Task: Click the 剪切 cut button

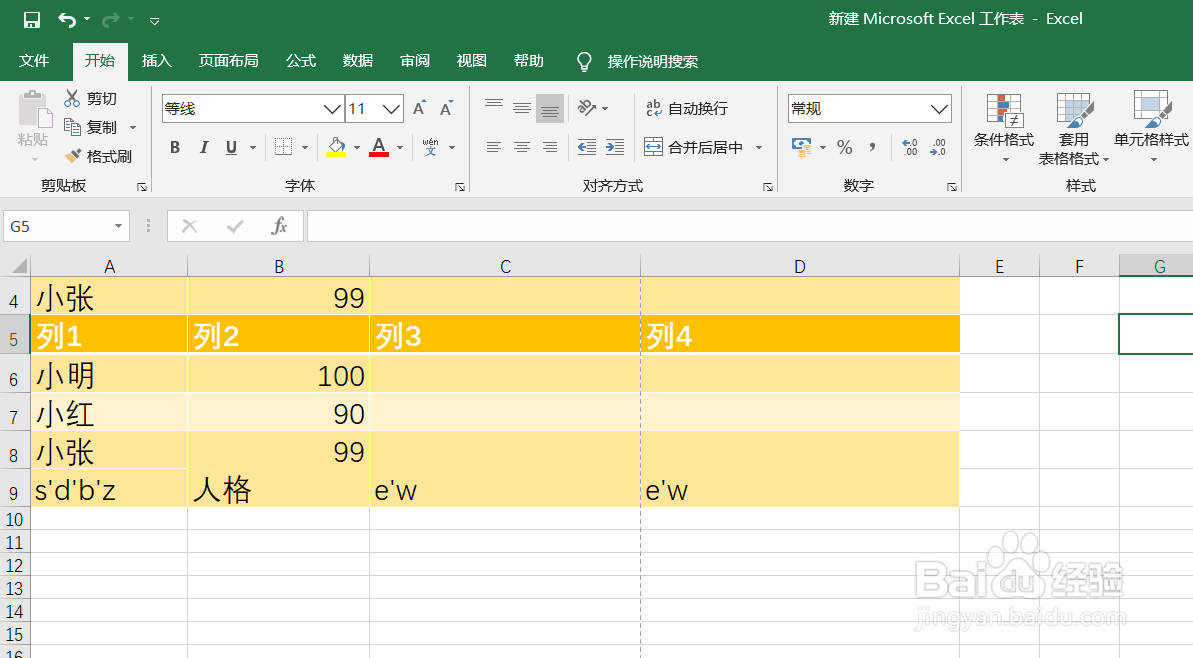Action: [91, 99]
